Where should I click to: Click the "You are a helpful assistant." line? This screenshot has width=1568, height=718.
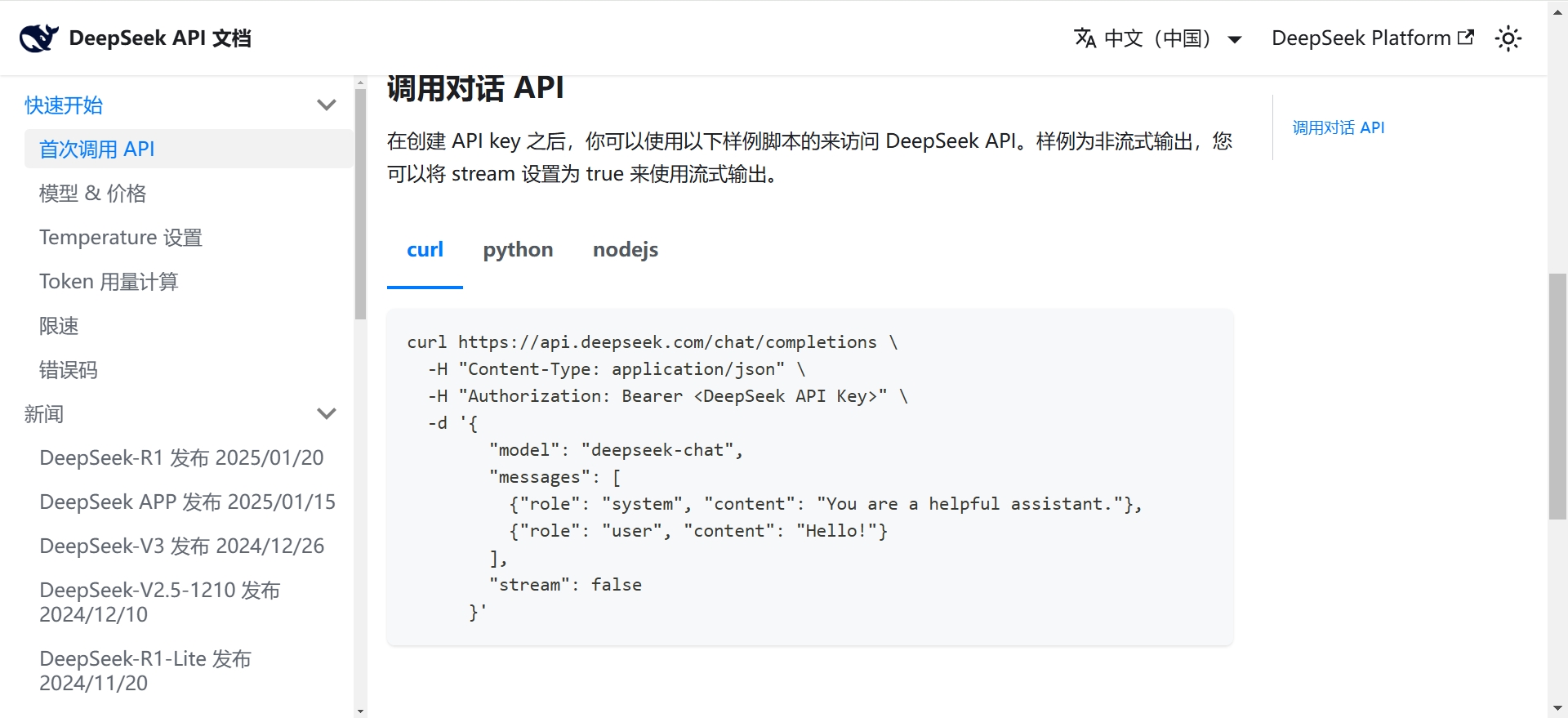pos(825,504)
